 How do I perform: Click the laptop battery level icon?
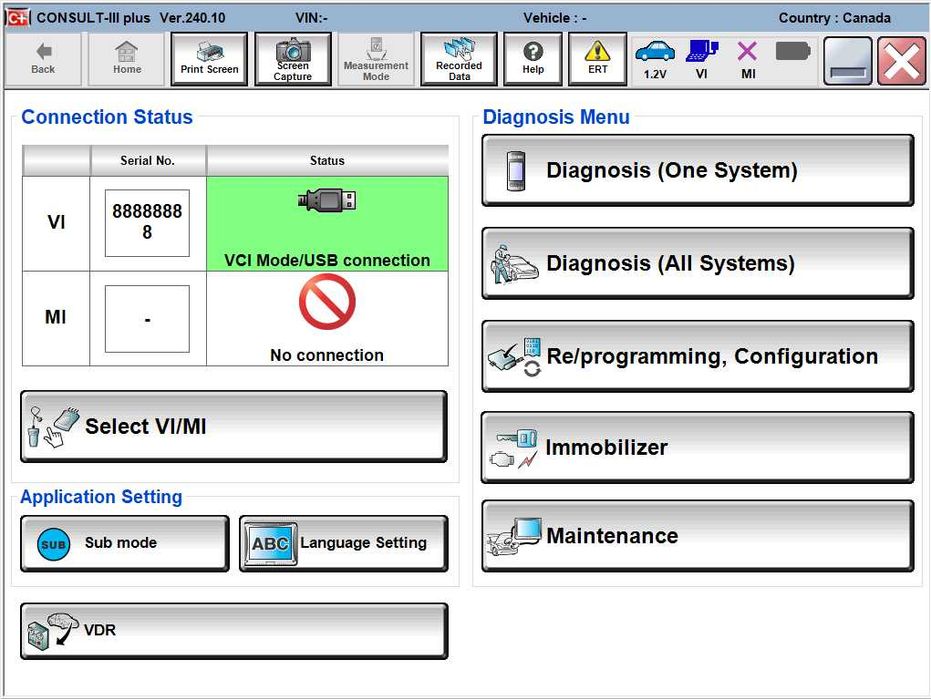pos(793,51)
